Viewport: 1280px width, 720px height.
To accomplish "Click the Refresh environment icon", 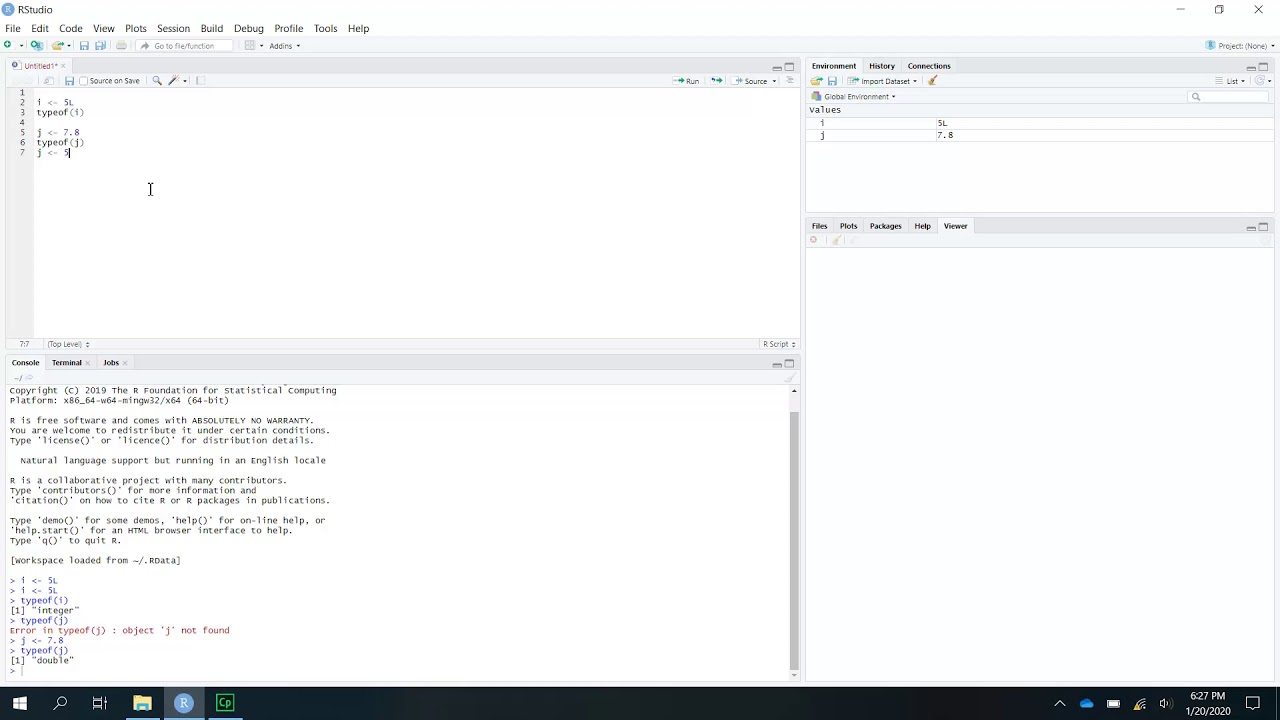I will point(1260,81).
